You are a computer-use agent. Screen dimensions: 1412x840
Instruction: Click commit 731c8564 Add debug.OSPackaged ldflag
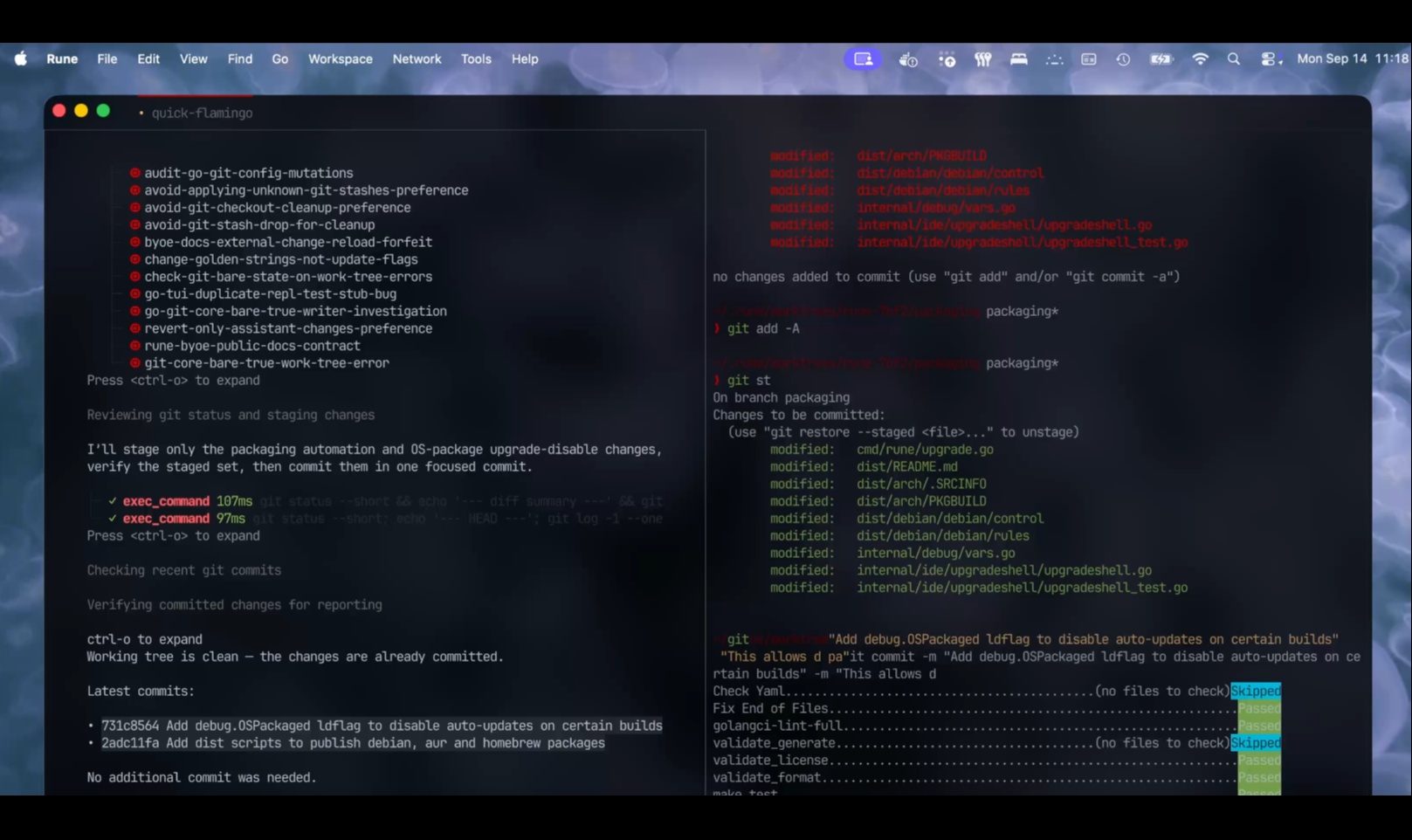coord(382,726)
